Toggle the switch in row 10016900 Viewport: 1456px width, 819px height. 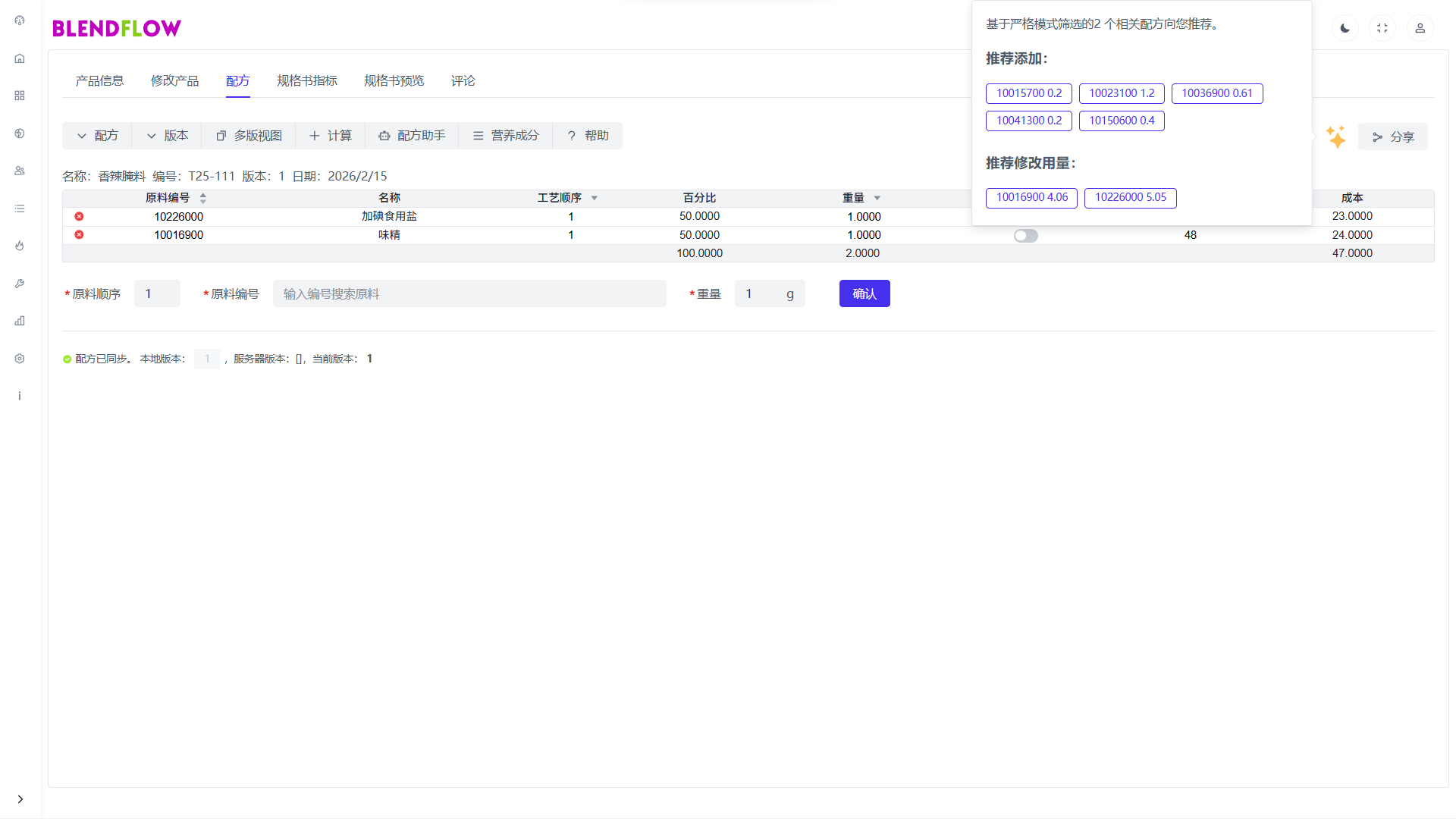pyautogui.click(x=1026, y=235)
